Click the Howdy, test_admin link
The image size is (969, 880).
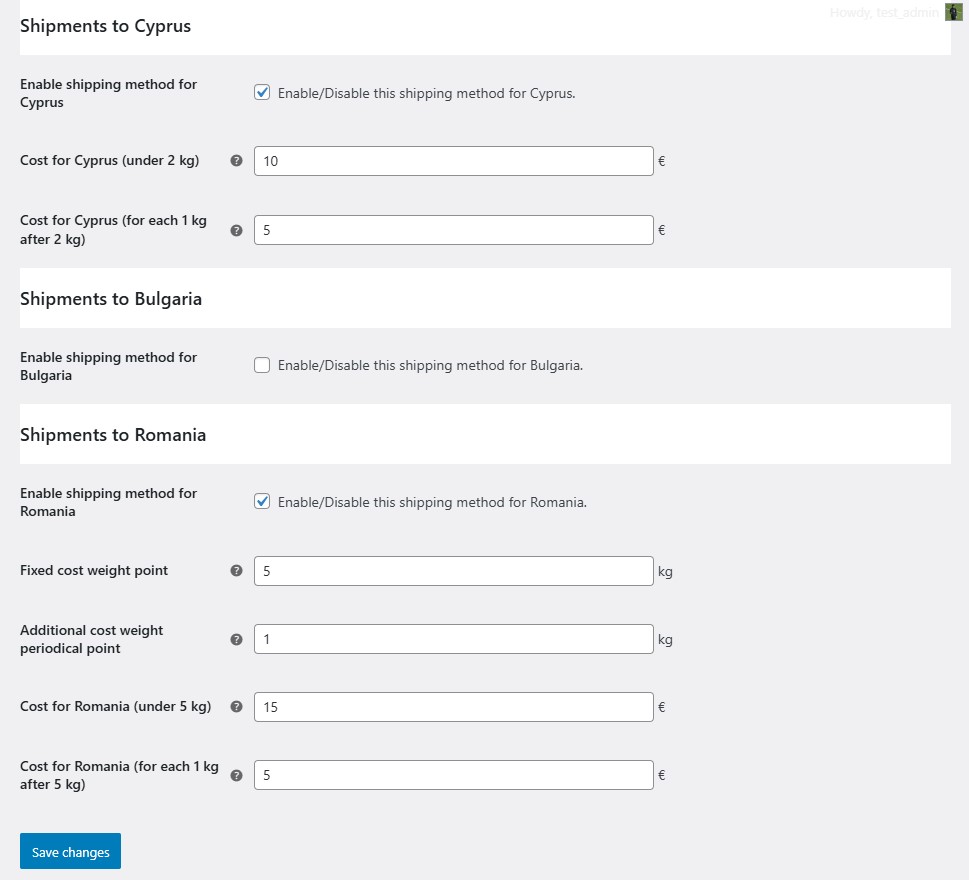(884, 12)
